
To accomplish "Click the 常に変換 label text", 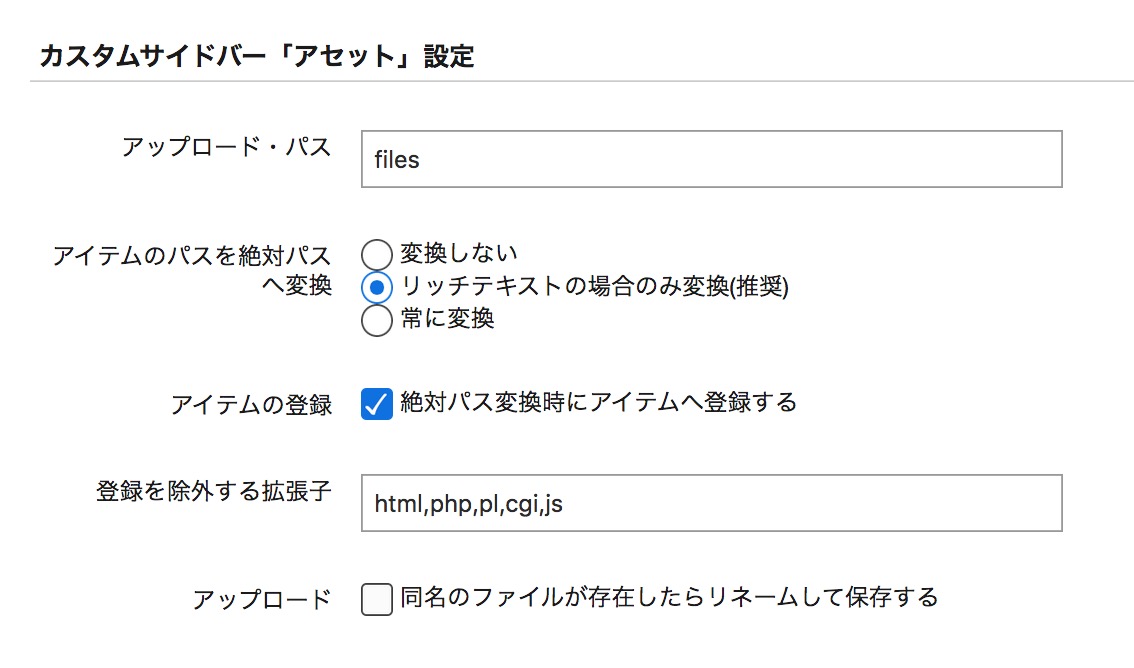I will click(447, 318).
